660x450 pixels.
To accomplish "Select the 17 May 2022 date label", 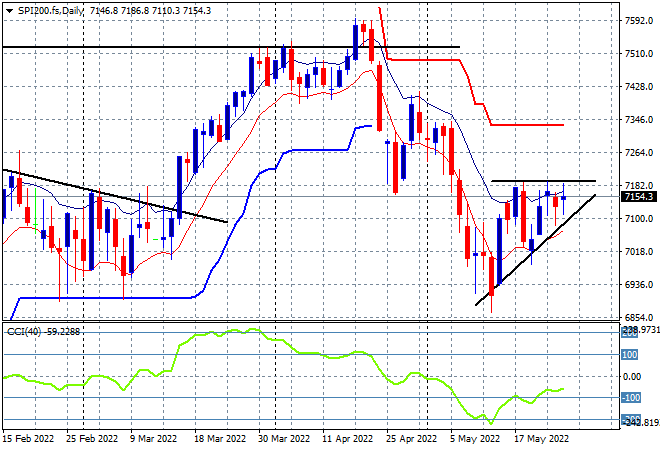I will 541,439.
